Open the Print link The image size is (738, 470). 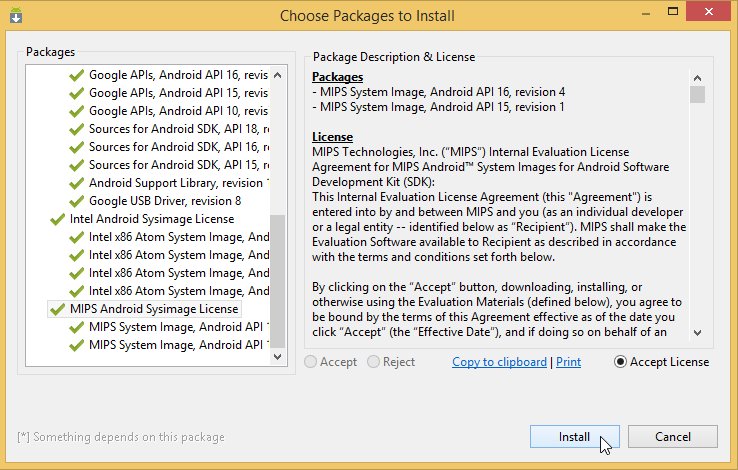pos(569,362)
